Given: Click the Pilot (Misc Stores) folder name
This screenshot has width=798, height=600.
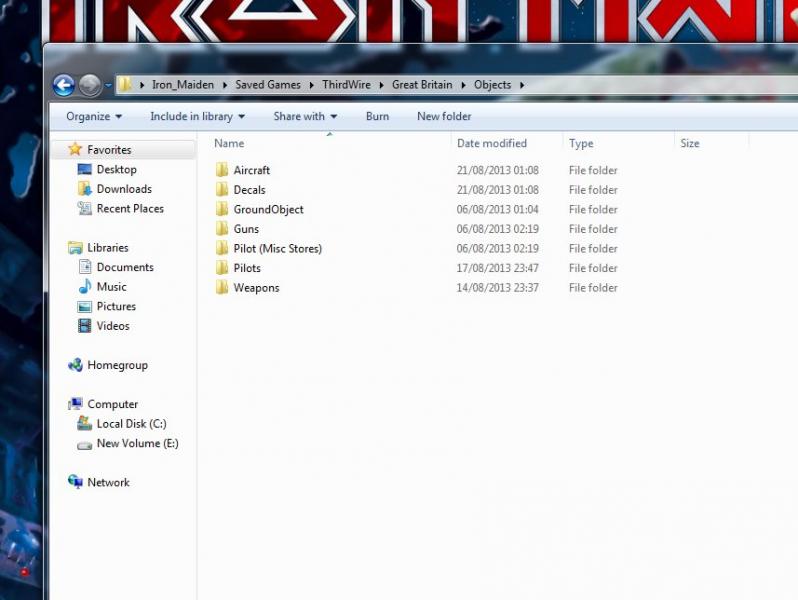Looking at the screenshot, I should (x=277, y=249).
